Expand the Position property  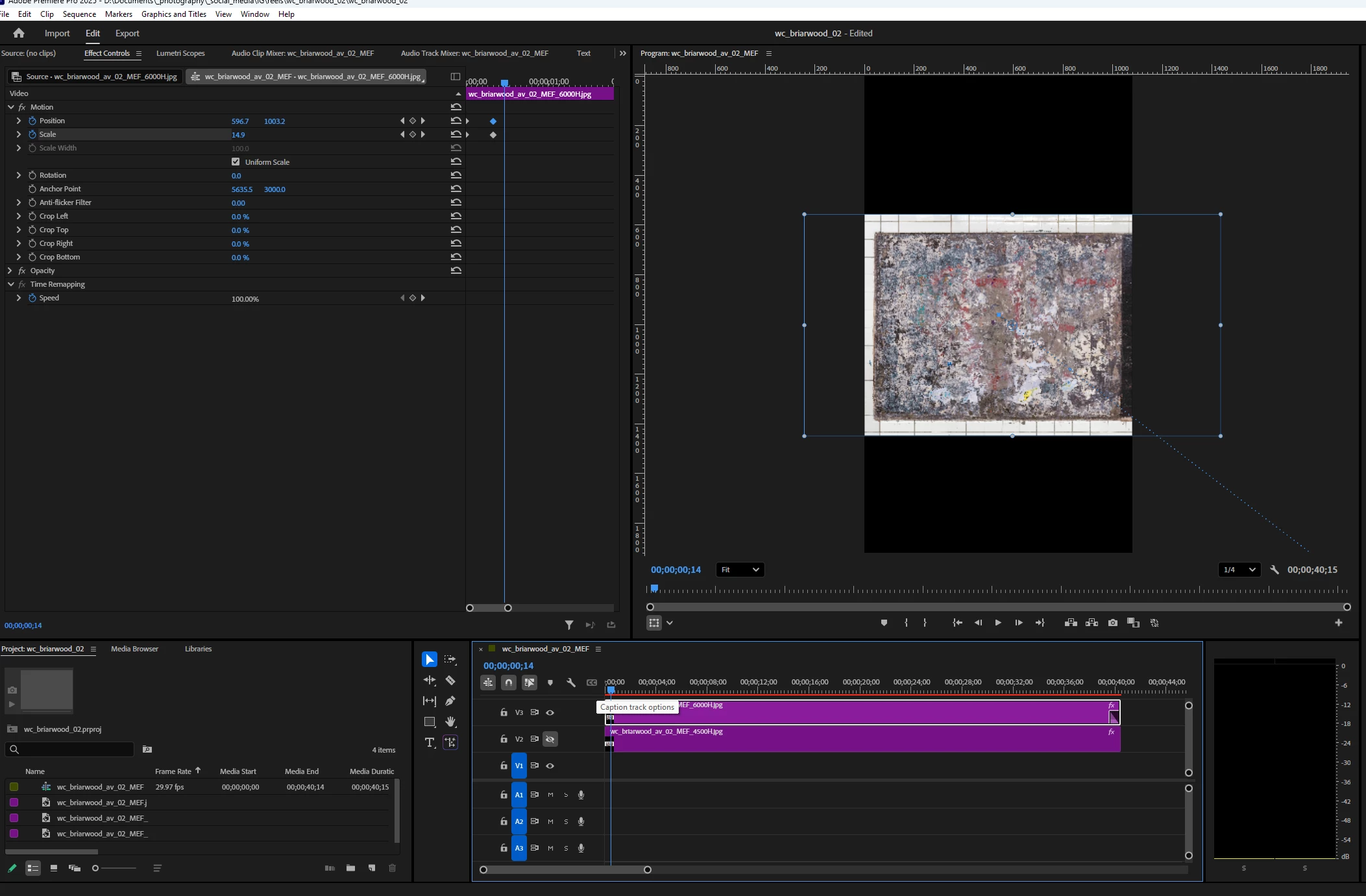point(19,121)
